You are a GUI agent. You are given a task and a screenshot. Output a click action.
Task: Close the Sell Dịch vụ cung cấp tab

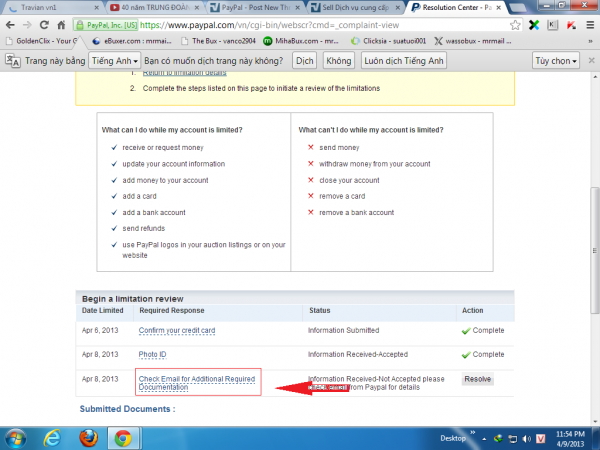pos(398,8)
